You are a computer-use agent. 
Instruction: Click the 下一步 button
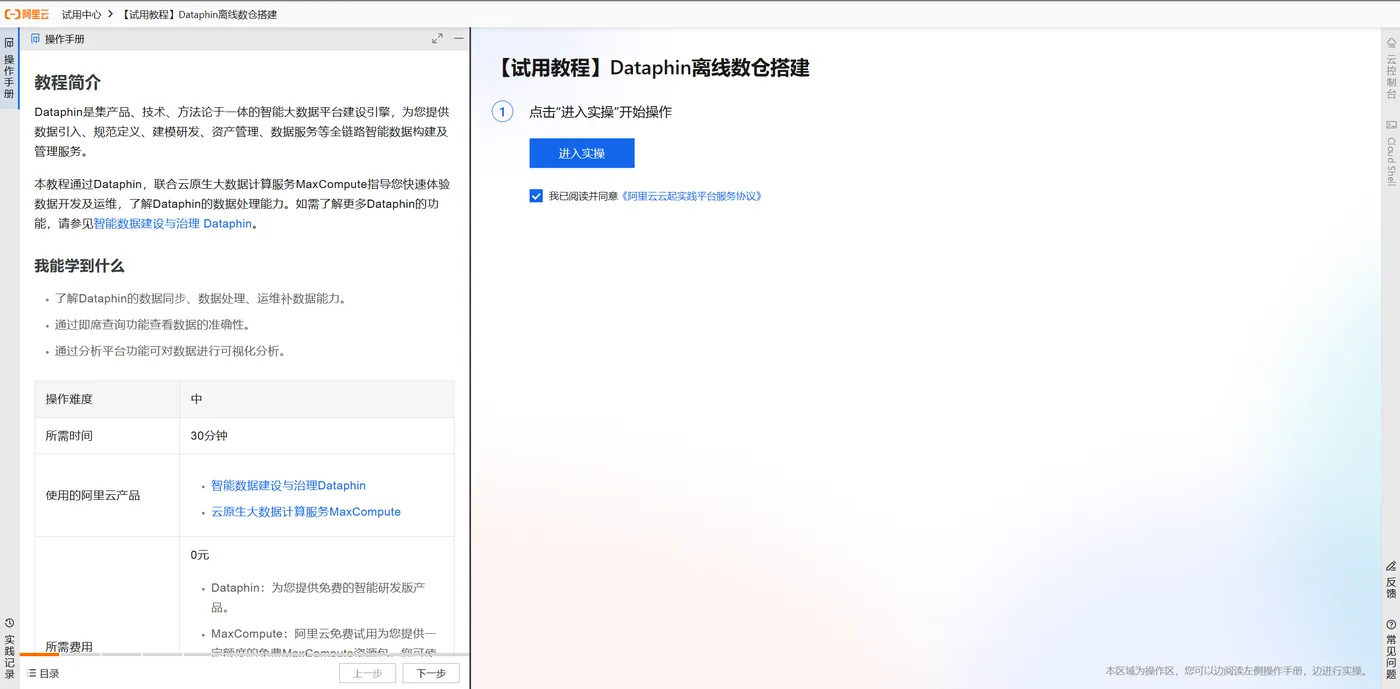coord(431,674)
